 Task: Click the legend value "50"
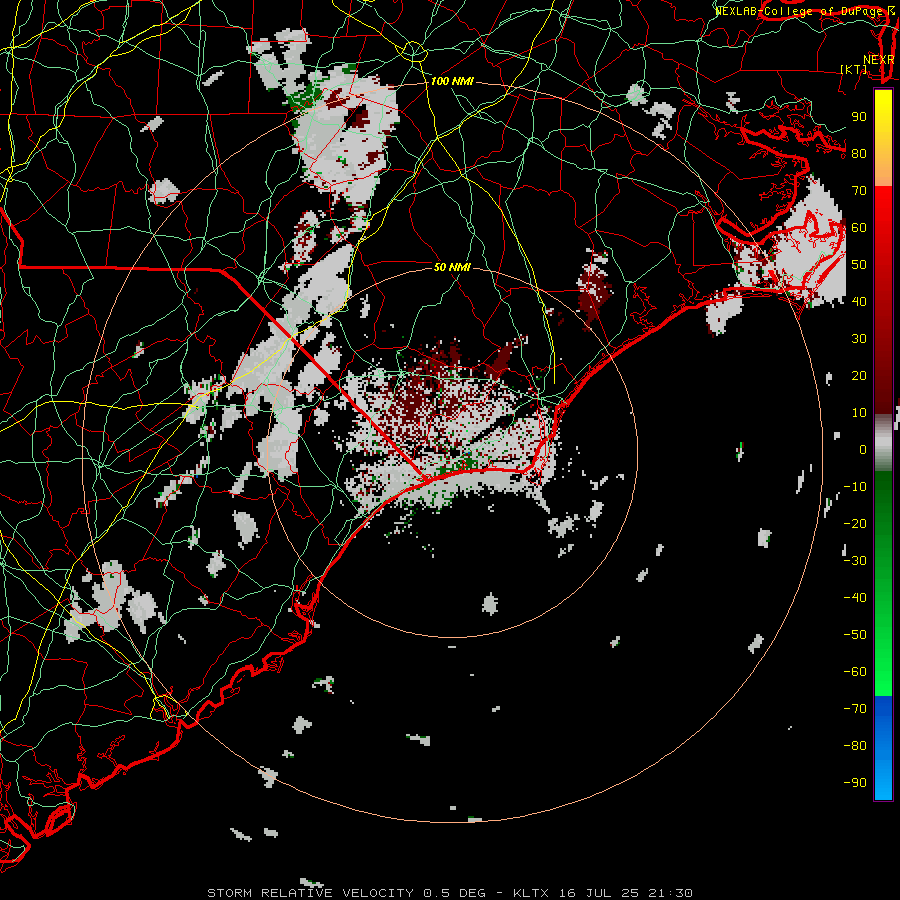859,265
